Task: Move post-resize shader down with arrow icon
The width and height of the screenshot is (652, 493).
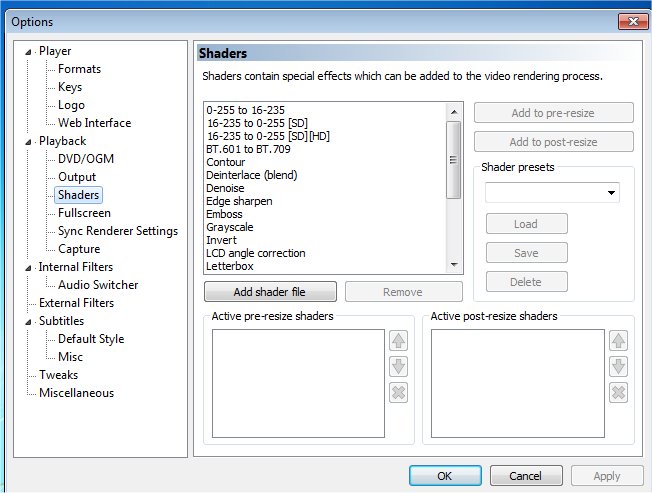Action: 618,367
